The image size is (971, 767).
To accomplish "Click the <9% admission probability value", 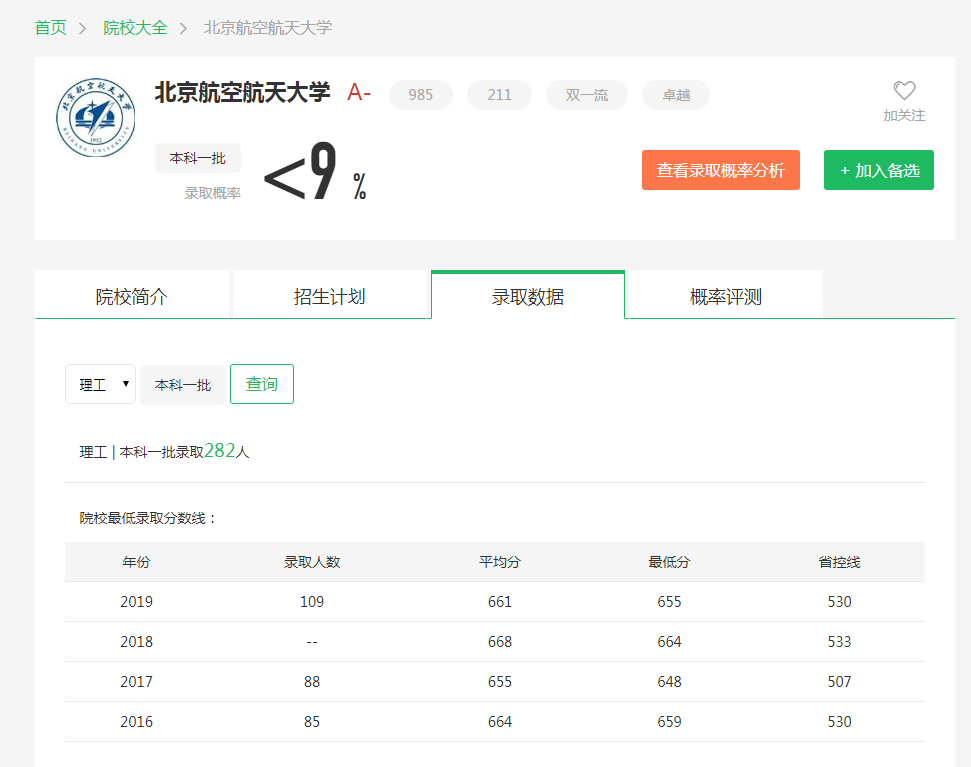I will [x=315, y=171].
